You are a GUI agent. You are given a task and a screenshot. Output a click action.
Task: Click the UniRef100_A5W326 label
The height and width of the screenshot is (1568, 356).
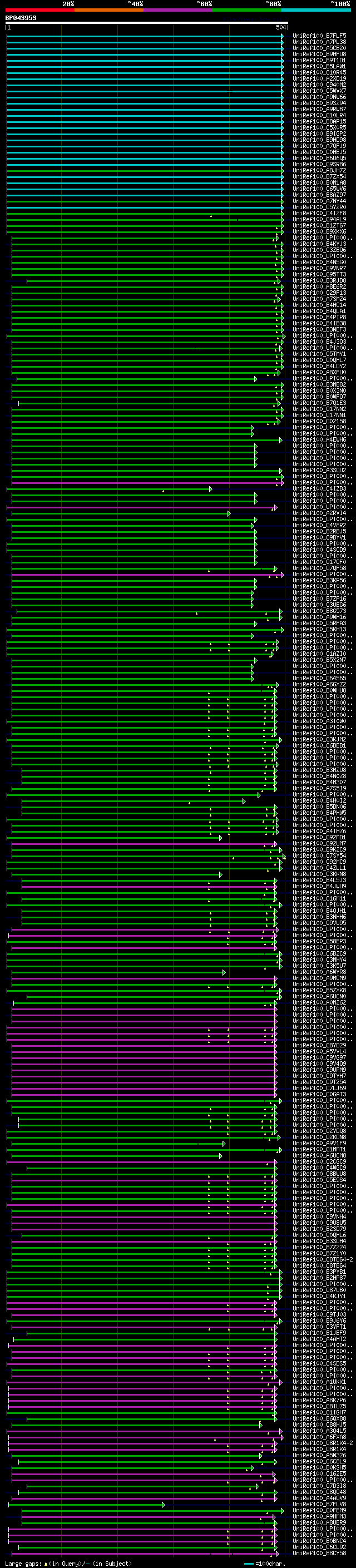(x=319, y=1456)
